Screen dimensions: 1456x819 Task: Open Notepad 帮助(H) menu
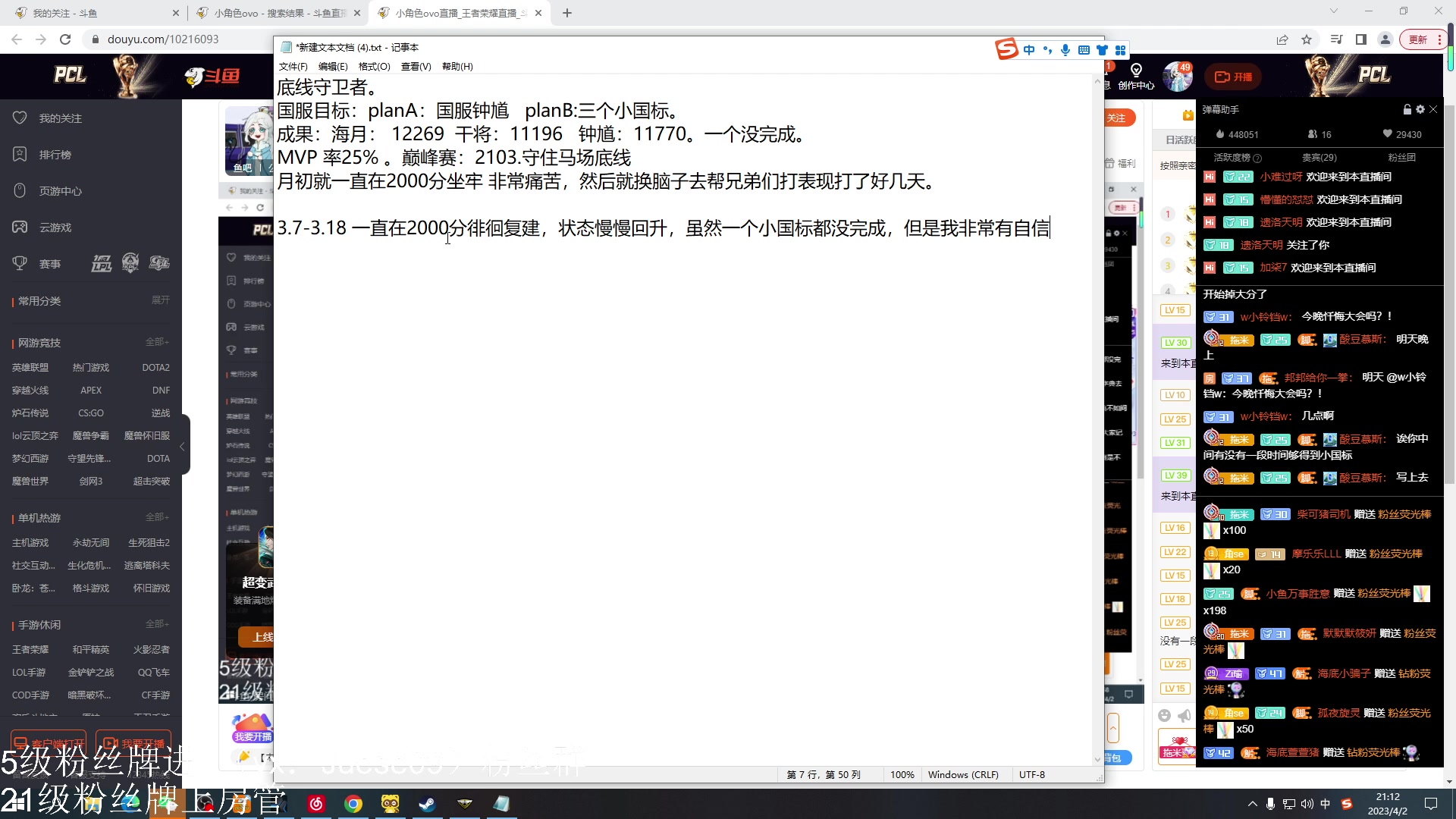457,67
